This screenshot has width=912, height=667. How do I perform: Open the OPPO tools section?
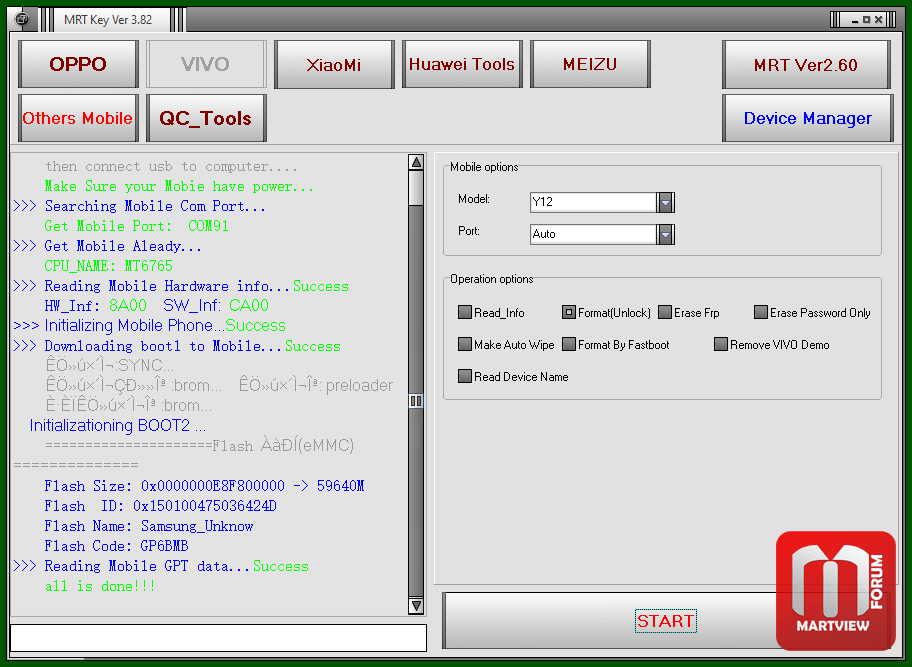[x=79, y=64]
